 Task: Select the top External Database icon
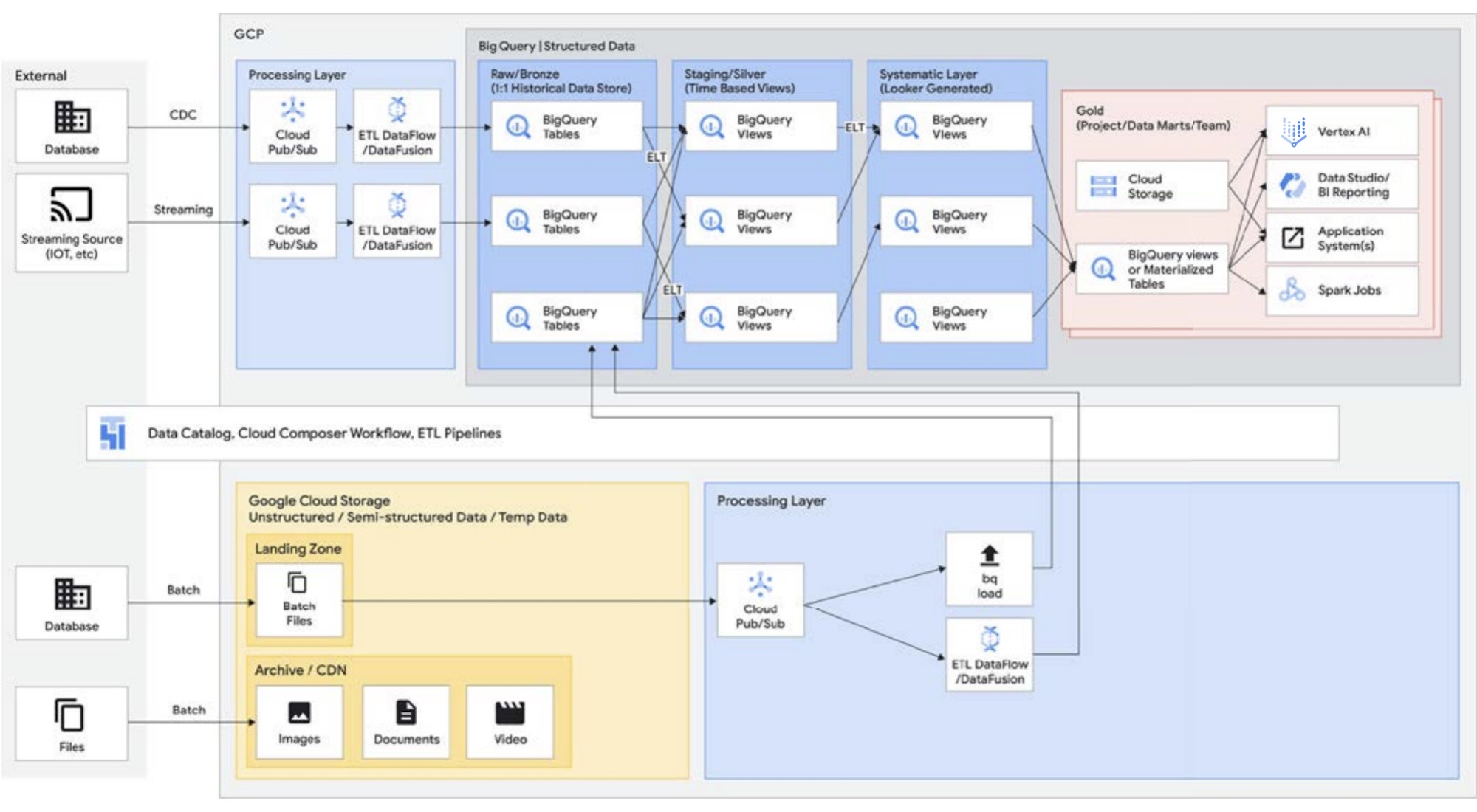click(72, 117)
